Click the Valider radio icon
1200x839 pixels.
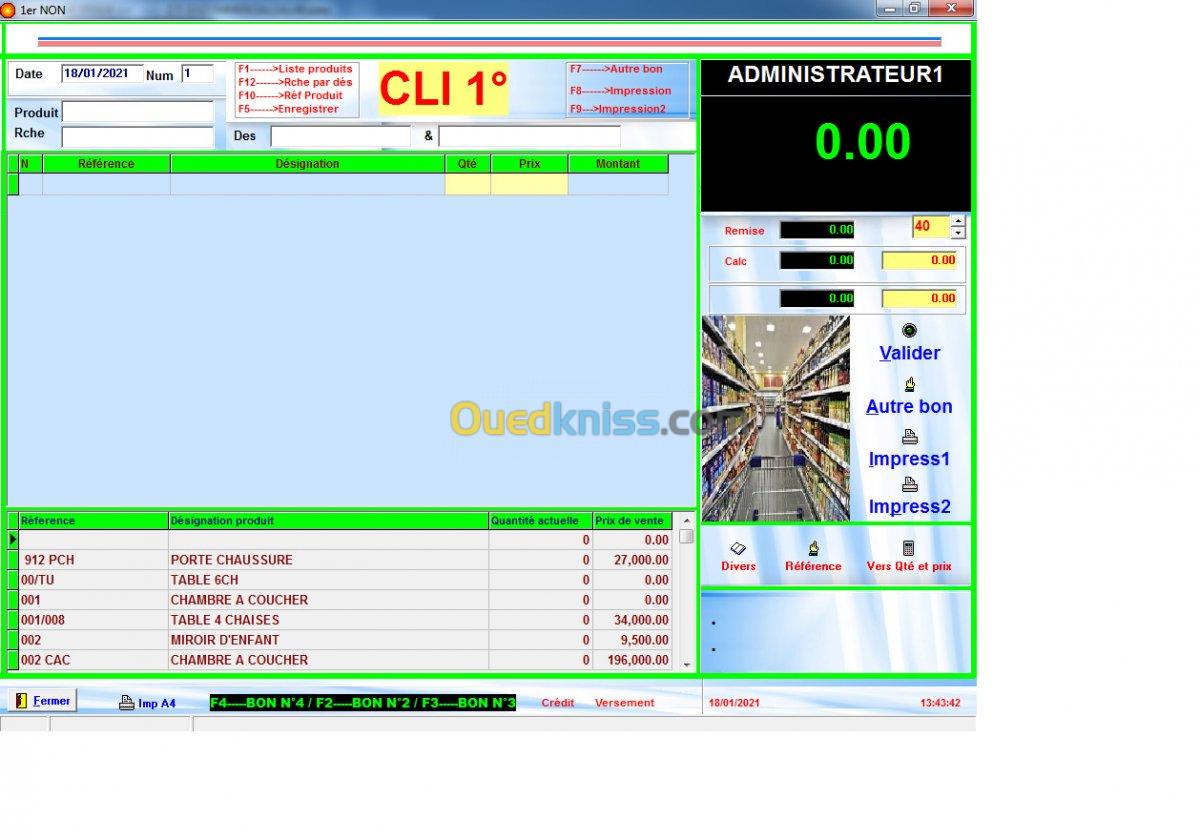[x=909, y=331]
